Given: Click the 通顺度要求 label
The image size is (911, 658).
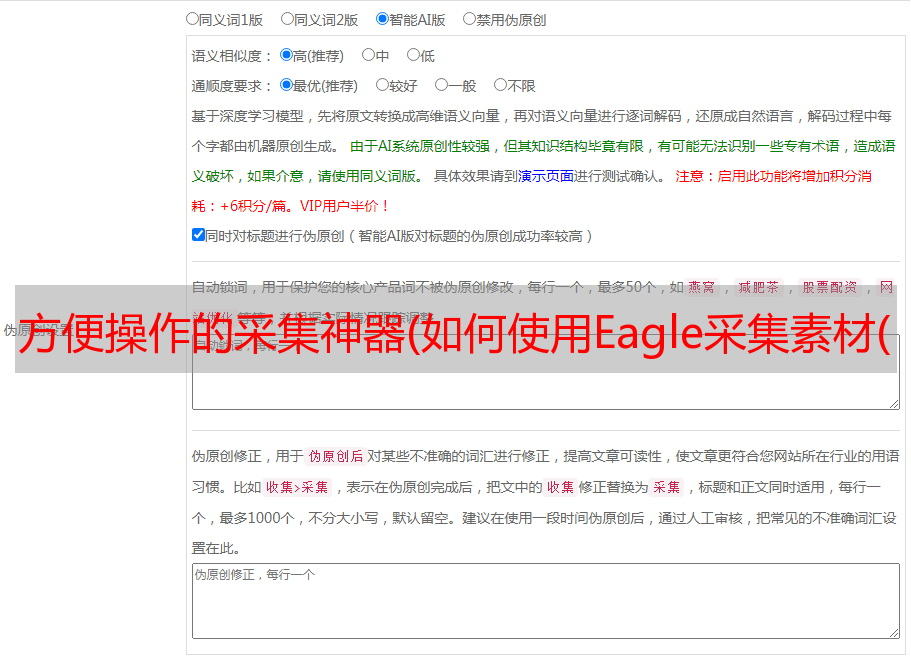Looking at the screenshot, I should [x=231, y=86].
